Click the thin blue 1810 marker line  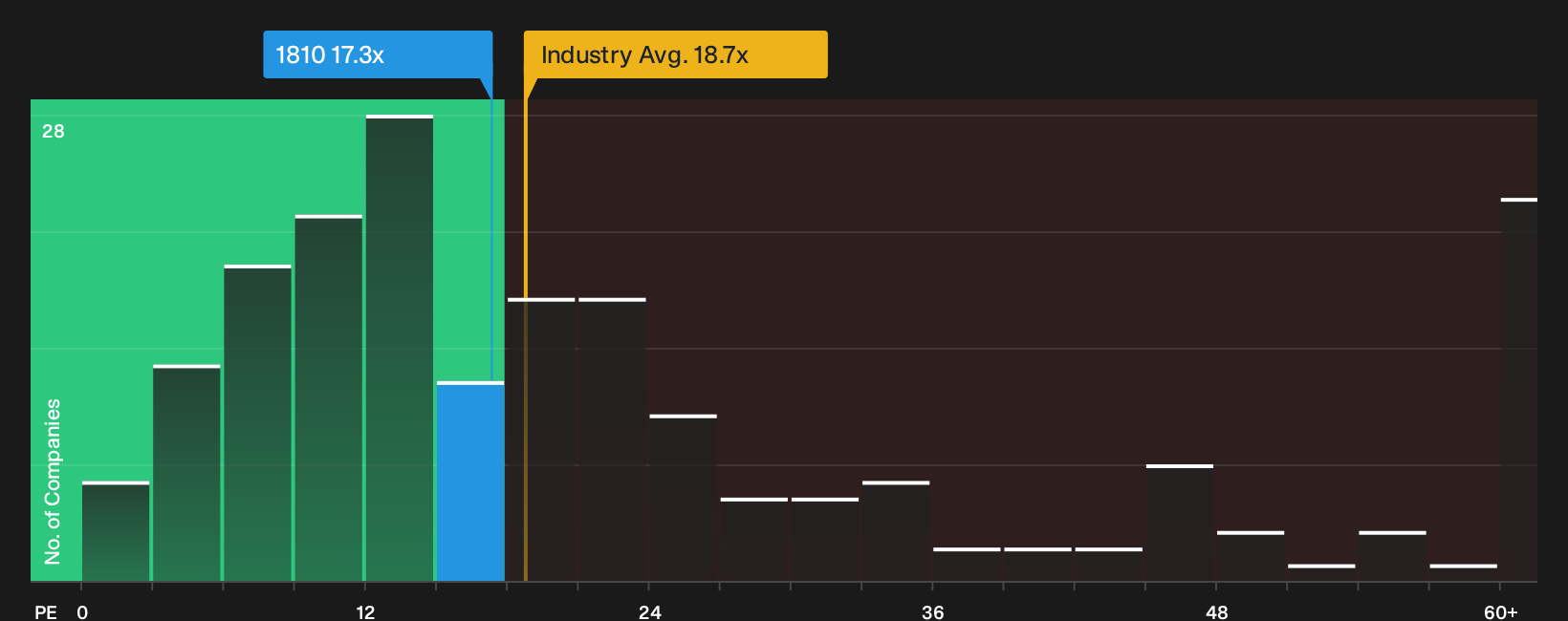[x=491, y=239]
